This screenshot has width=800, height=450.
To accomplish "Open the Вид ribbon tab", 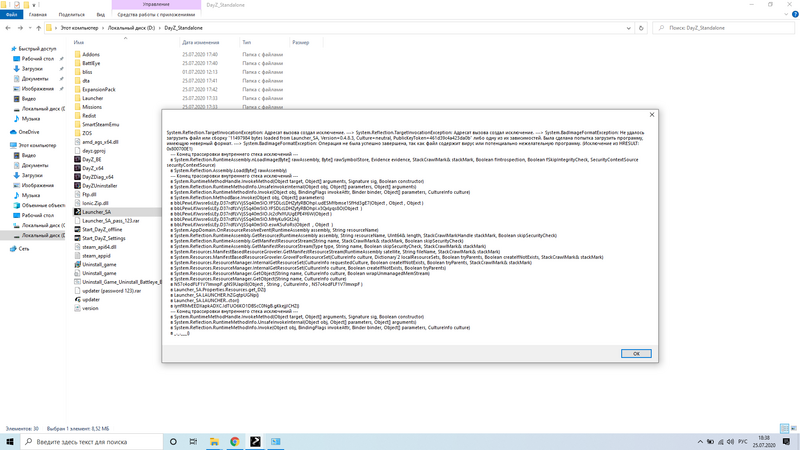I will (x=101, y=15).
